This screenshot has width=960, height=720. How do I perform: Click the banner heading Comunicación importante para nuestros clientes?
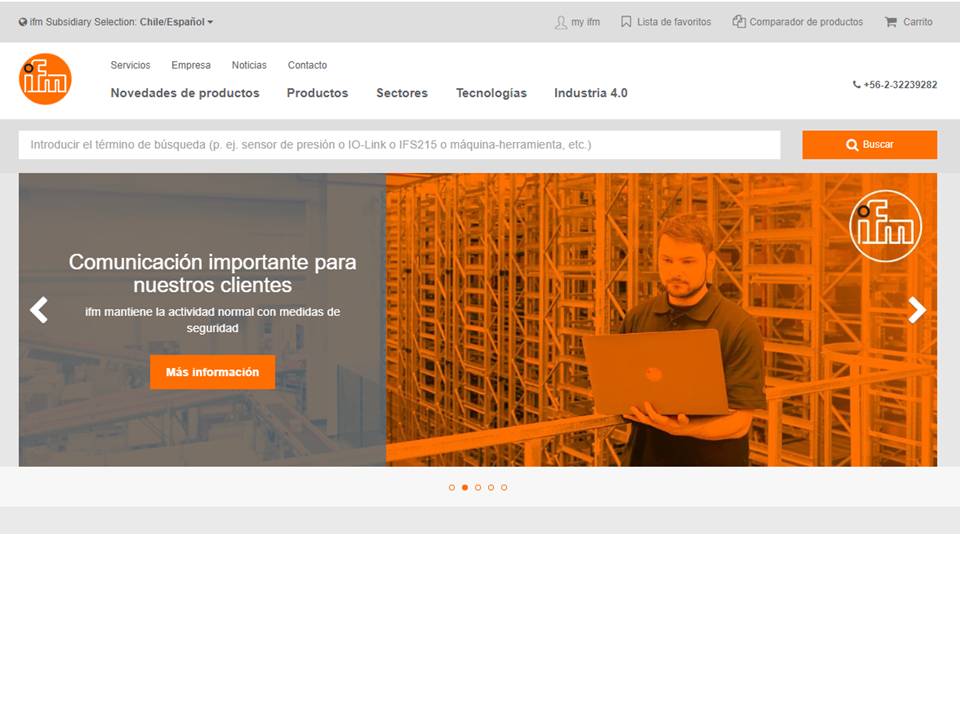(x=212, y=274)
